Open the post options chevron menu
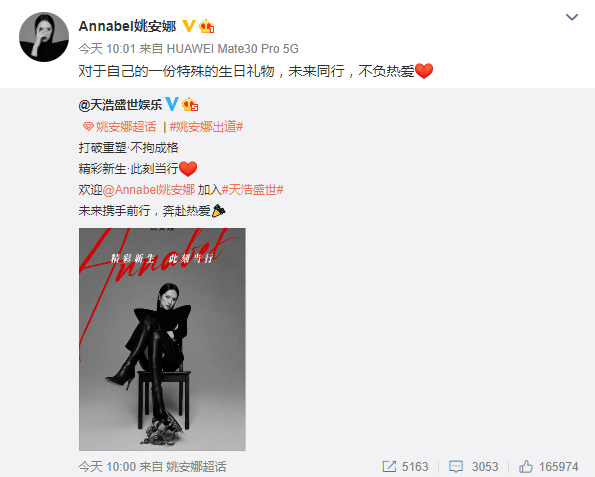This screenshot has height=477, width=595. pos(572,17)
